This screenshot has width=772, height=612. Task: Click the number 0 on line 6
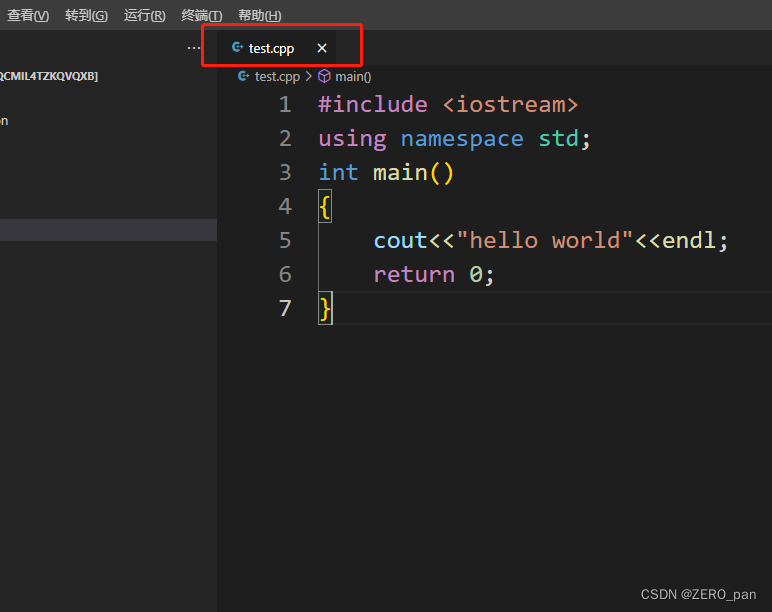click(x=476, y=274)
